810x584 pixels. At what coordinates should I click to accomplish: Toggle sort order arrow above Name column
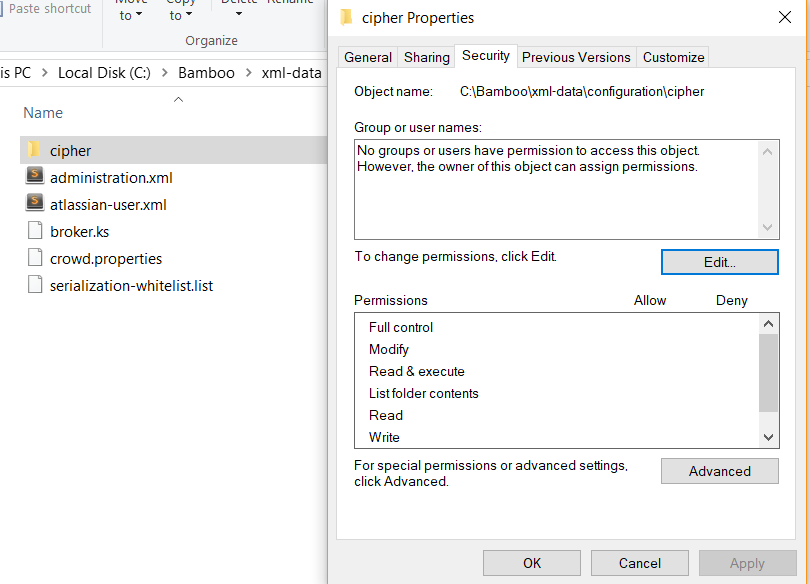[178, 99]
